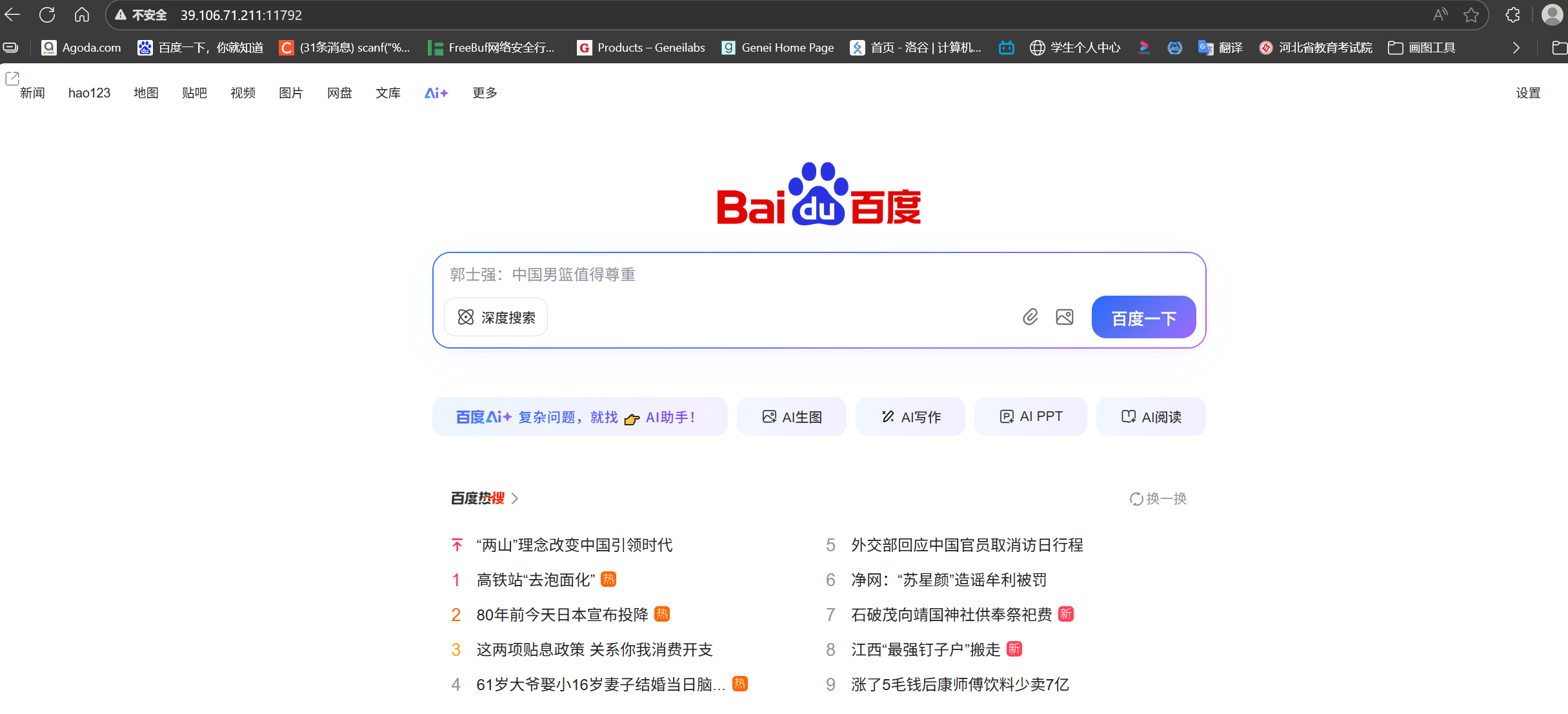Open the 设置 settings menu
This screenshot has width=1568, height=714.
1528,93
